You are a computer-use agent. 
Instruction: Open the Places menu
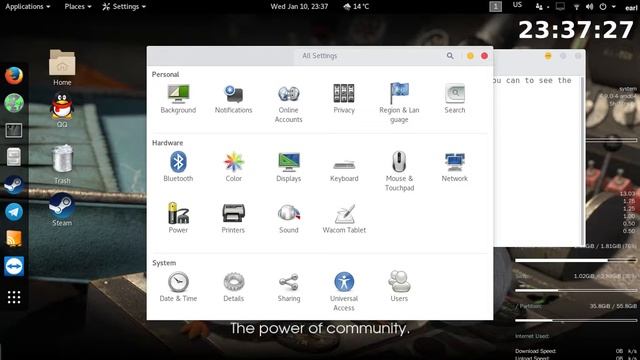coord(78,7)
